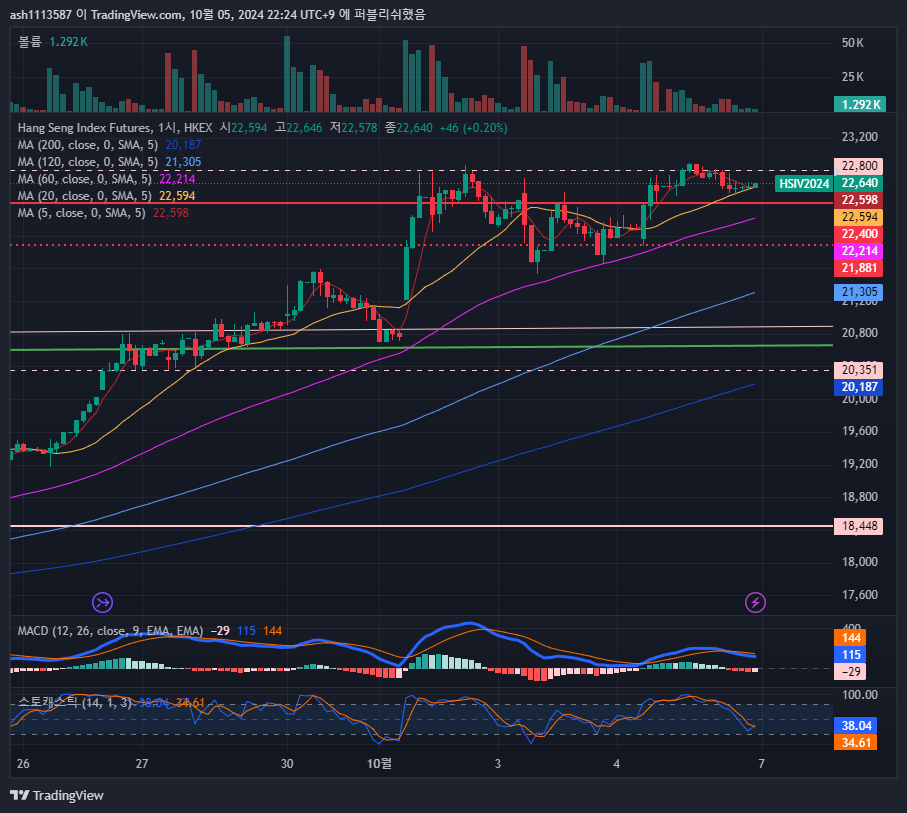Click the magenta 22,214 price label
Viewport: 907px width, 813px height.
click(860, 251)
